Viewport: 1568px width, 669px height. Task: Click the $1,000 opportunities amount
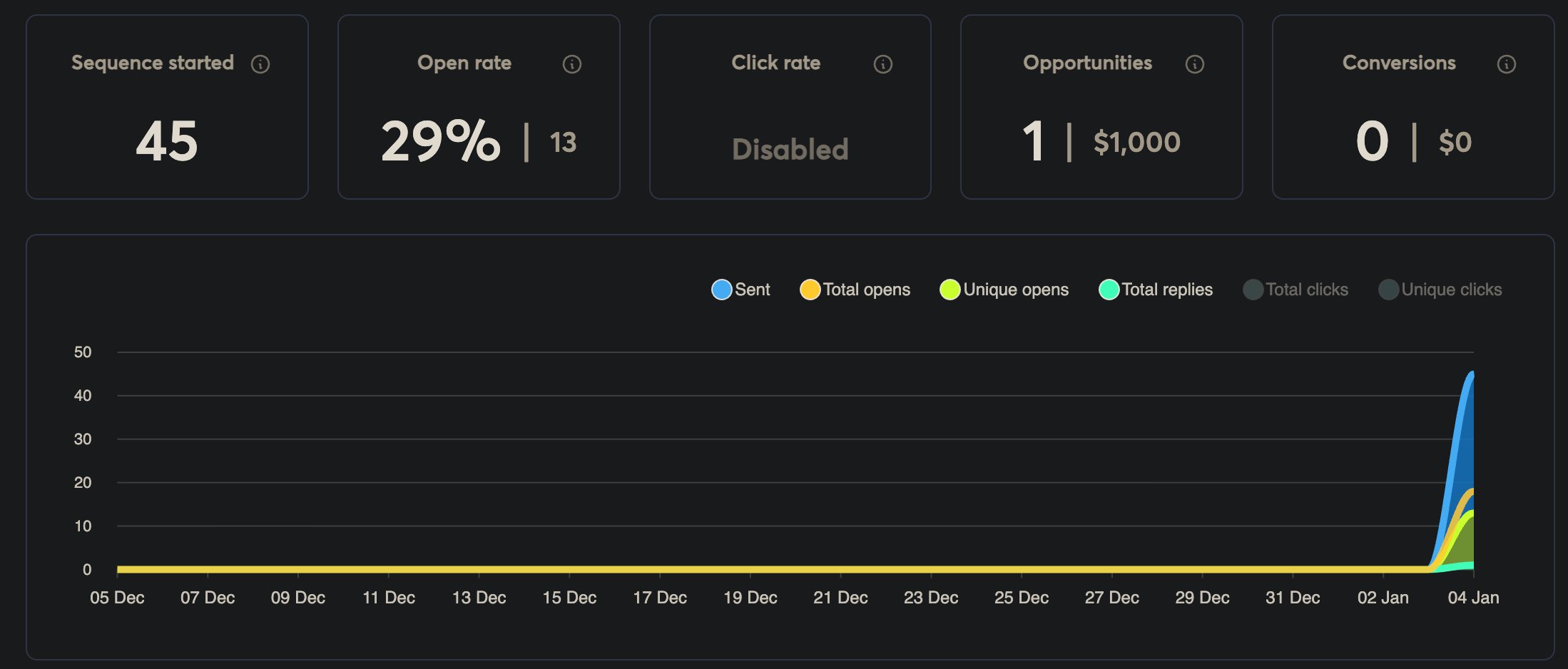click(1136, 143)
